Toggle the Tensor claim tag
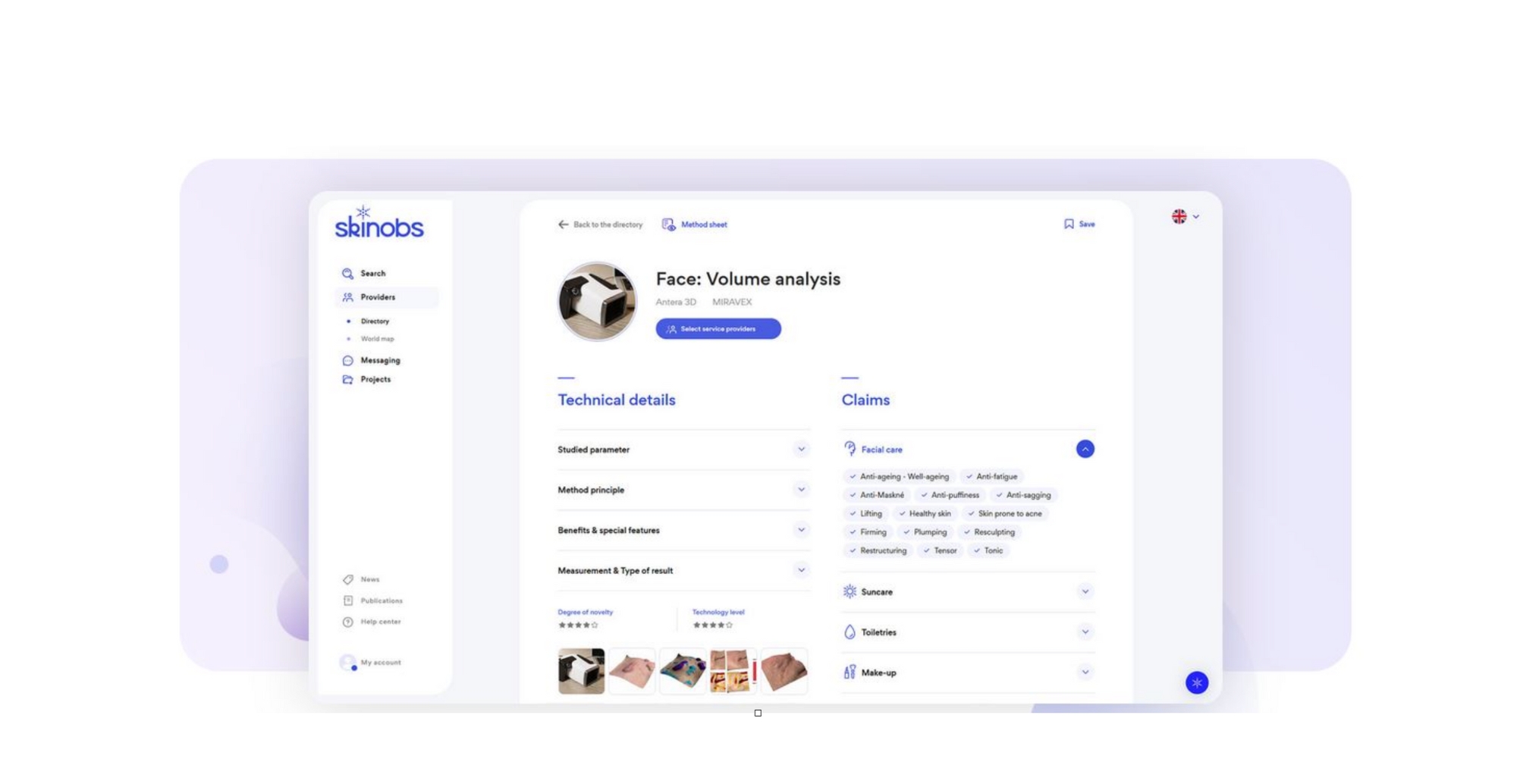Screen dimensions: 1517x784 click(940, 550)
